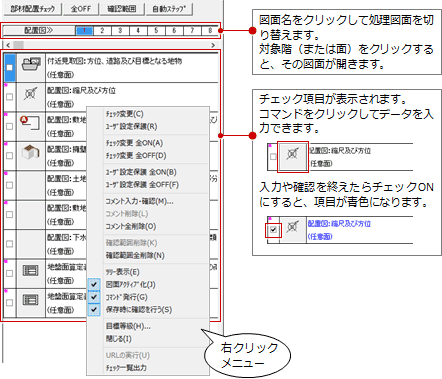
Task: Uncheck the checked box in the blue example
Action: tap(273, 230)
